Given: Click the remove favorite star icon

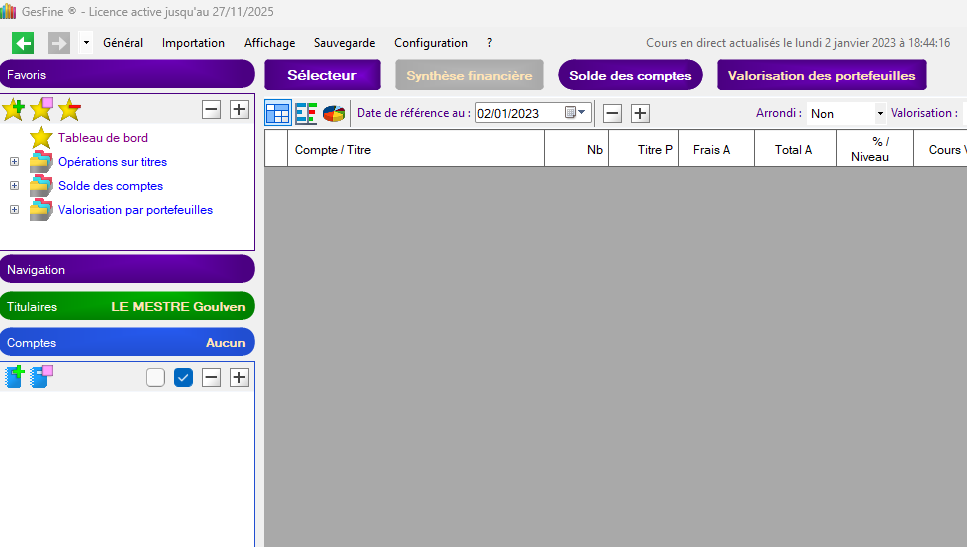Looking at the screenshot, I should tap(69, 110).
